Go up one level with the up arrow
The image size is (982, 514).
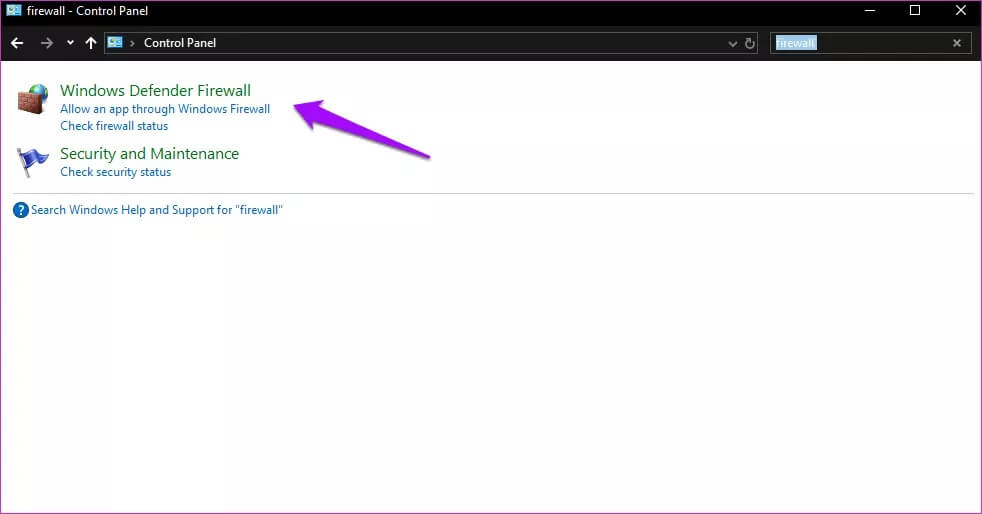[91, 43]
